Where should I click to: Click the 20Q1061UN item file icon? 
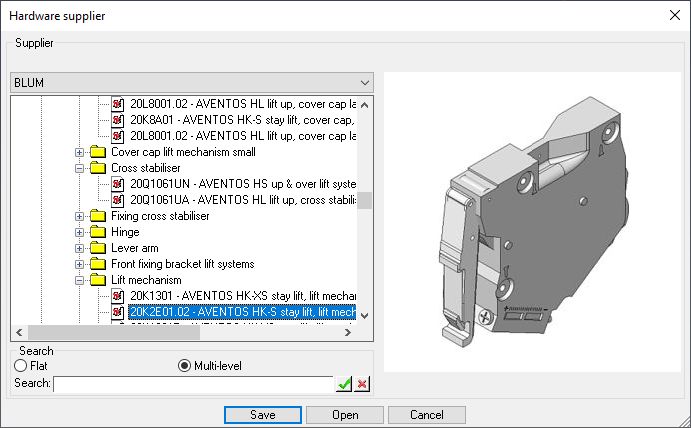point(118,183)
